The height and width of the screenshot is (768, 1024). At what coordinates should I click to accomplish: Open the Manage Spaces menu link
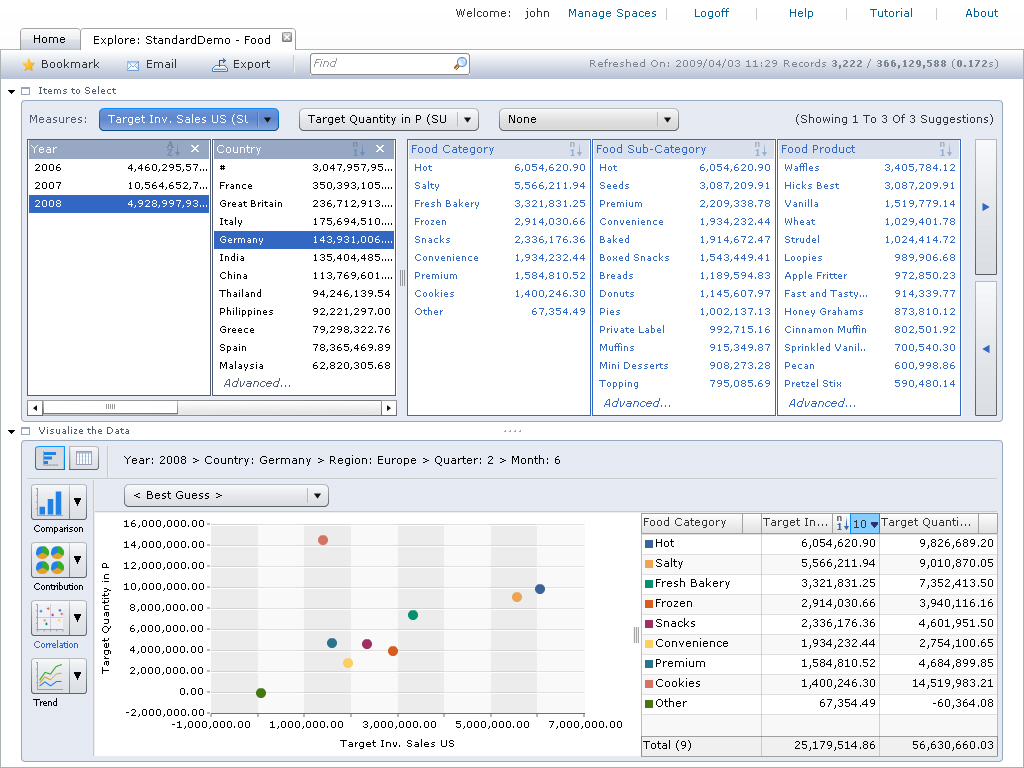(612, 13)
